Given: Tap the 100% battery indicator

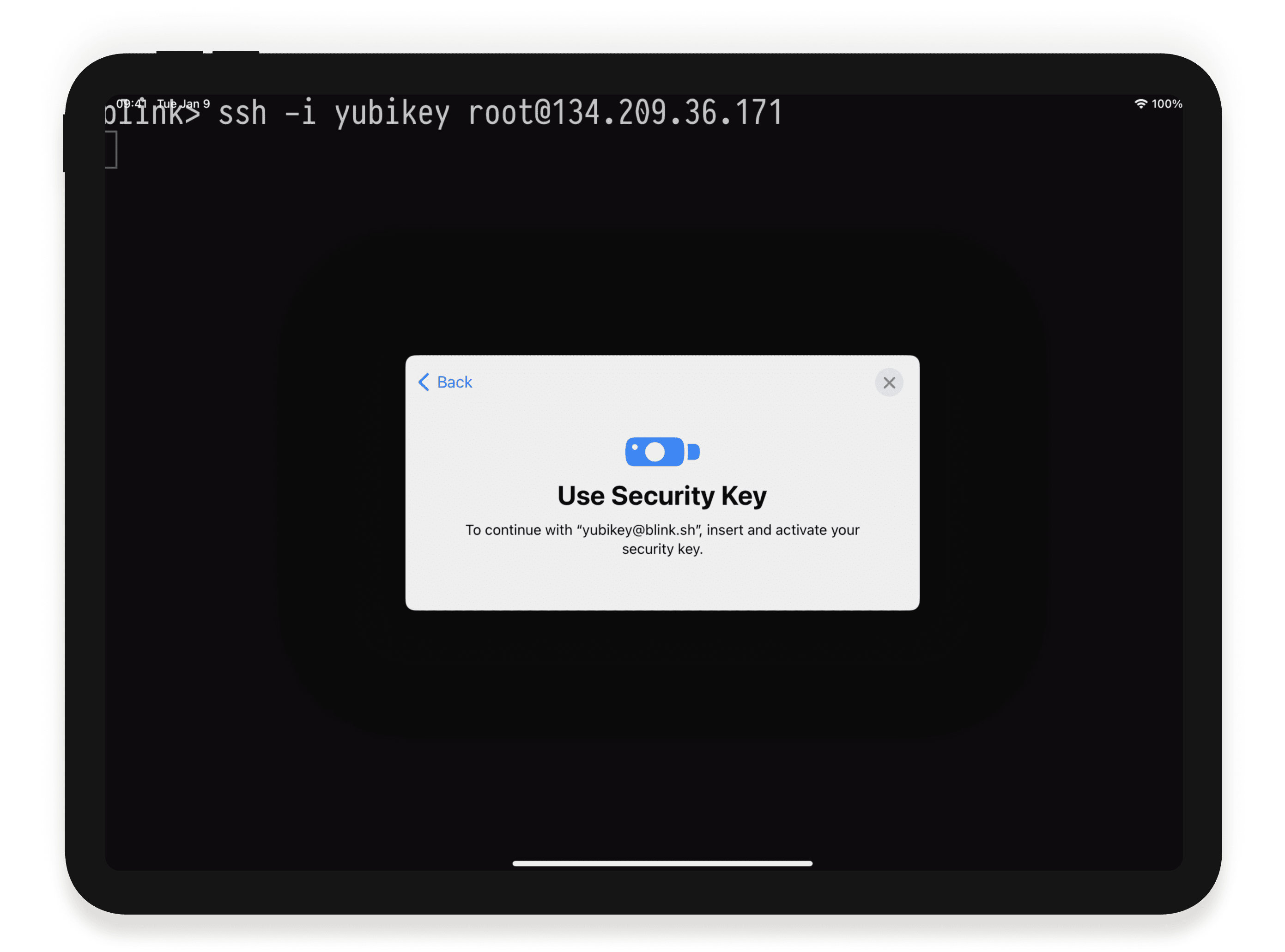Looking at the screenshot, I should point(1167,104).
